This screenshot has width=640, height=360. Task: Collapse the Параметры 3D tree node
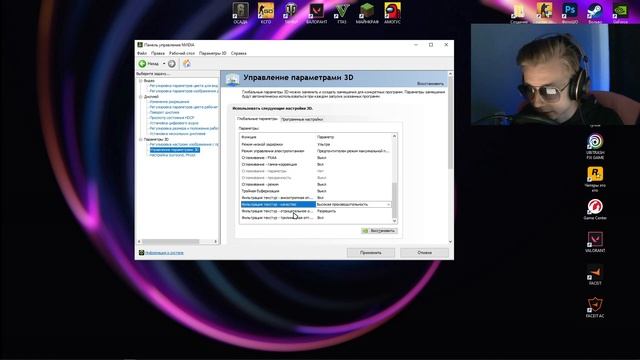[141, 139]
